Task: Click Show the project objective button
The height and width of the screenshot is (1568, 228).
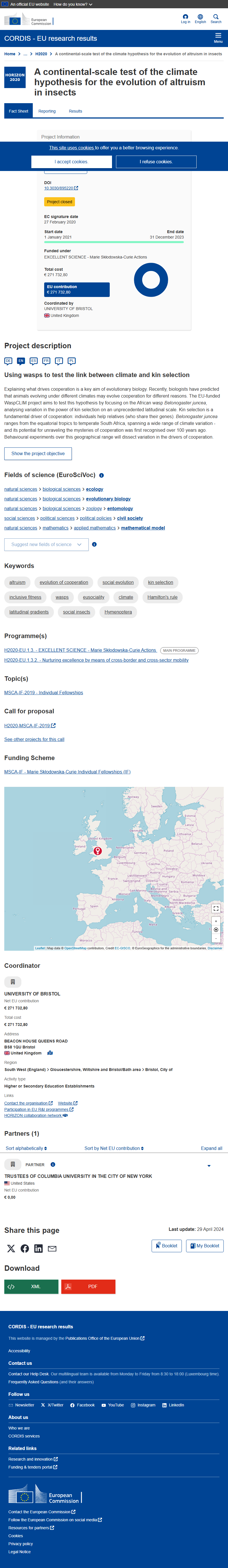Action: coord(38,453)
